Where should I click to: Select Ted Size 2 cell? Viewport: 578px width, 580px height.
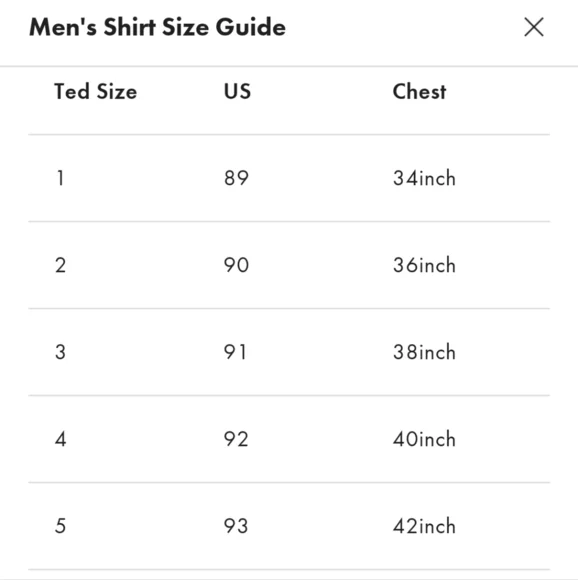pos(61,265)
